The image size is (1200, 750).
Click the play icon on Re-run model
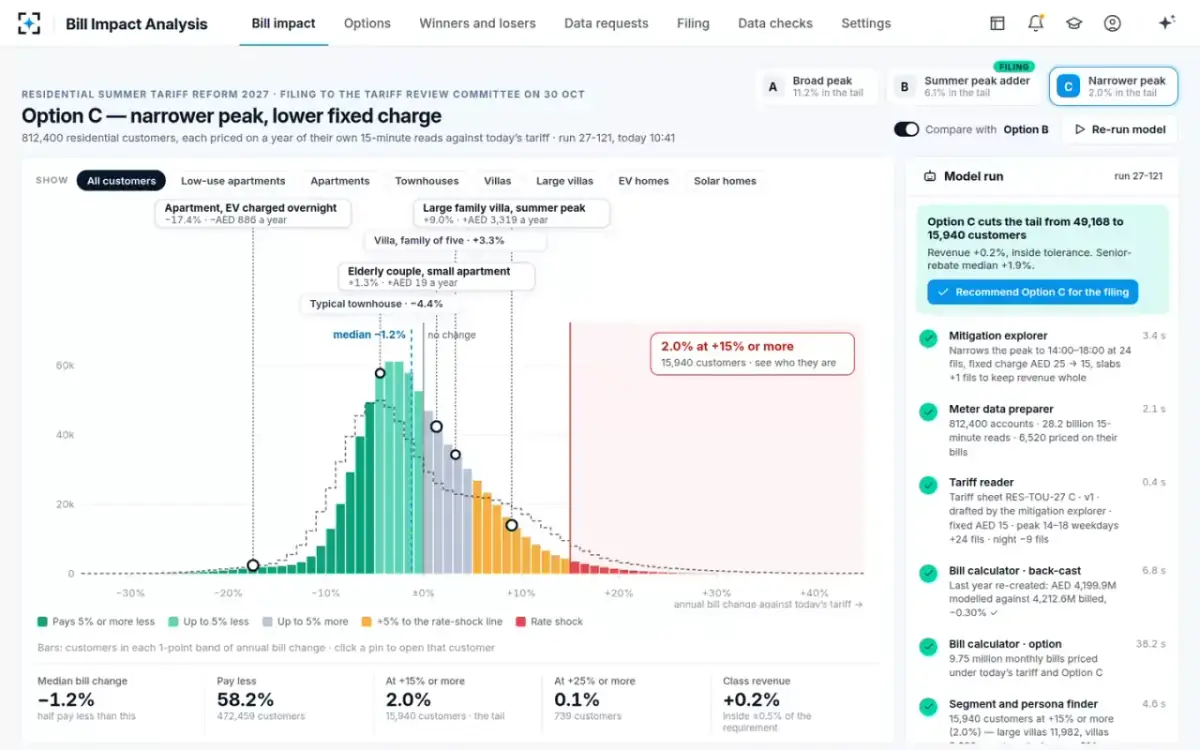point(1079,129)
